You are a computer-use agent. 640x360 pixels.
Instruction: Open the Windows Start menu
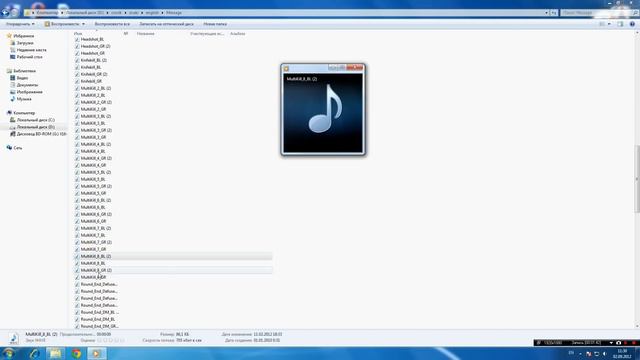(x=9, y=353)
